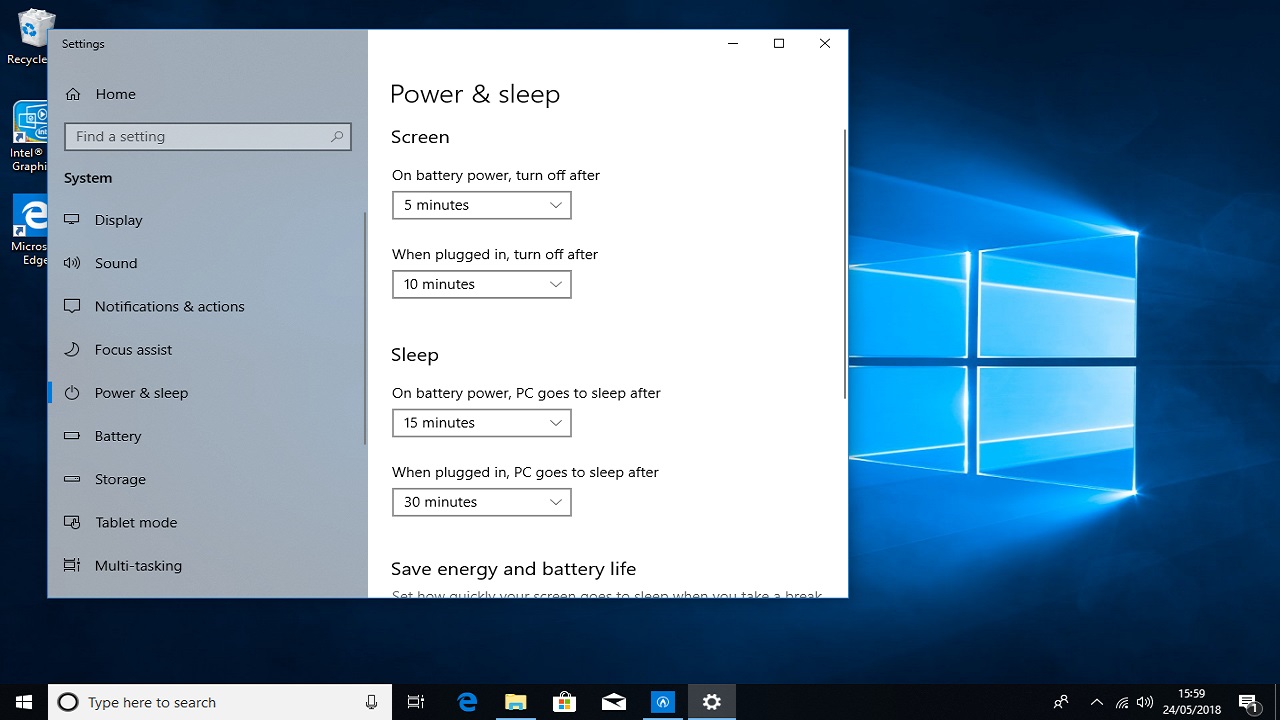Click the magnifier icon in Find a setting

[x=337, y=136]
